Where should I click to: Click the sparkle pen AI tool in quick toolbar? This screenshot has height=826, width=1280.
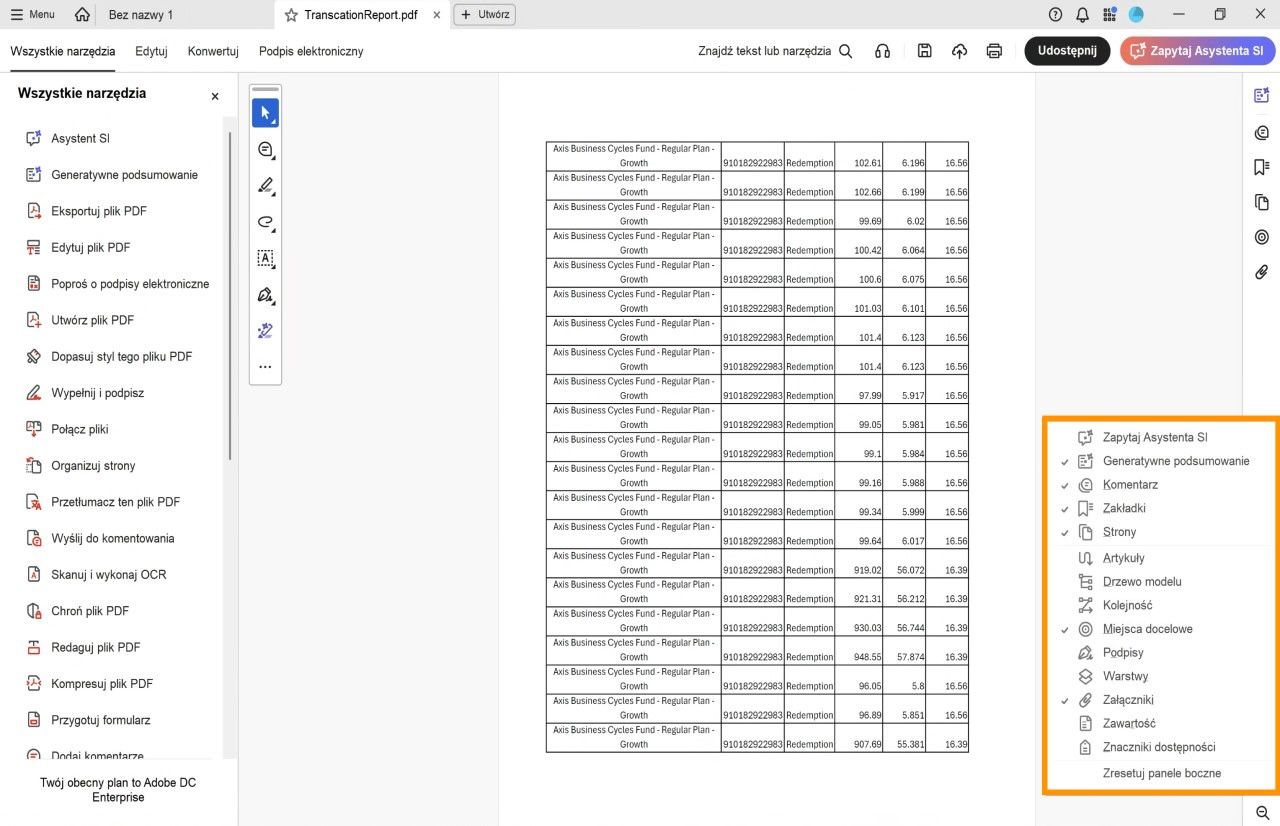click(x=265, y=331)
